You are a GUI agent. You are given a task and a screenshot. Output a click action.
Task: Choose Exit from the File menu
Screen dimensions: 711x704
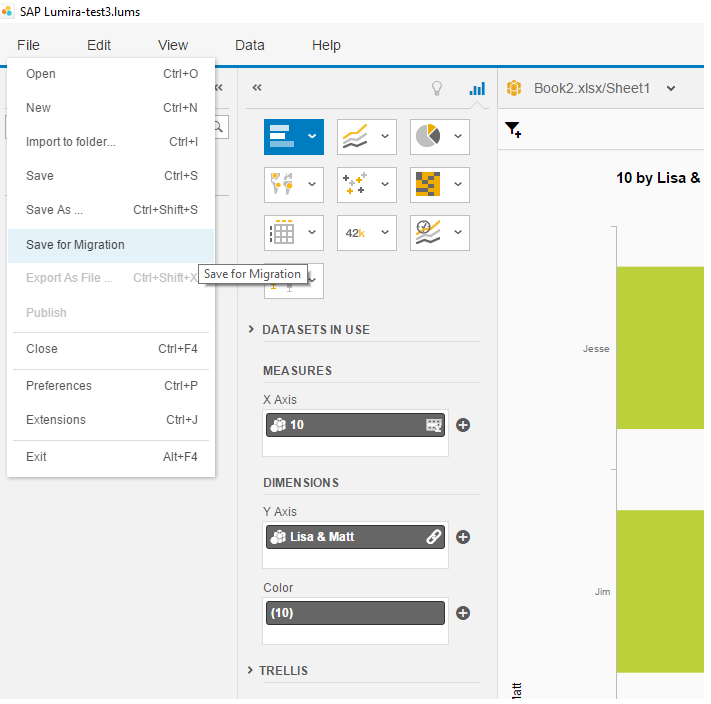tap(111, 456)
